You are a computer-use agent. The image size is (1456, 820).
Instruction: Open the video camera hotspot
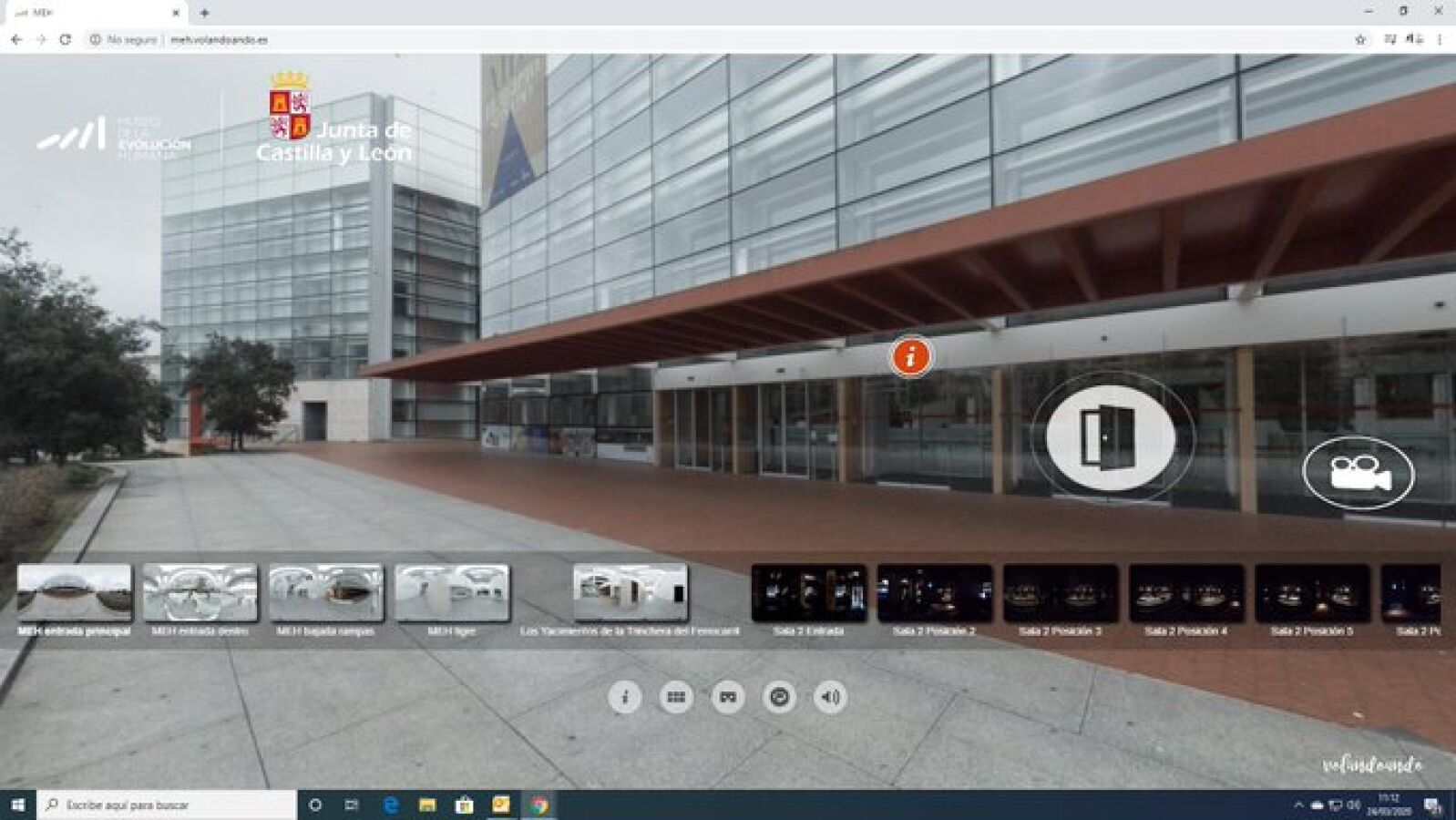1358,473
